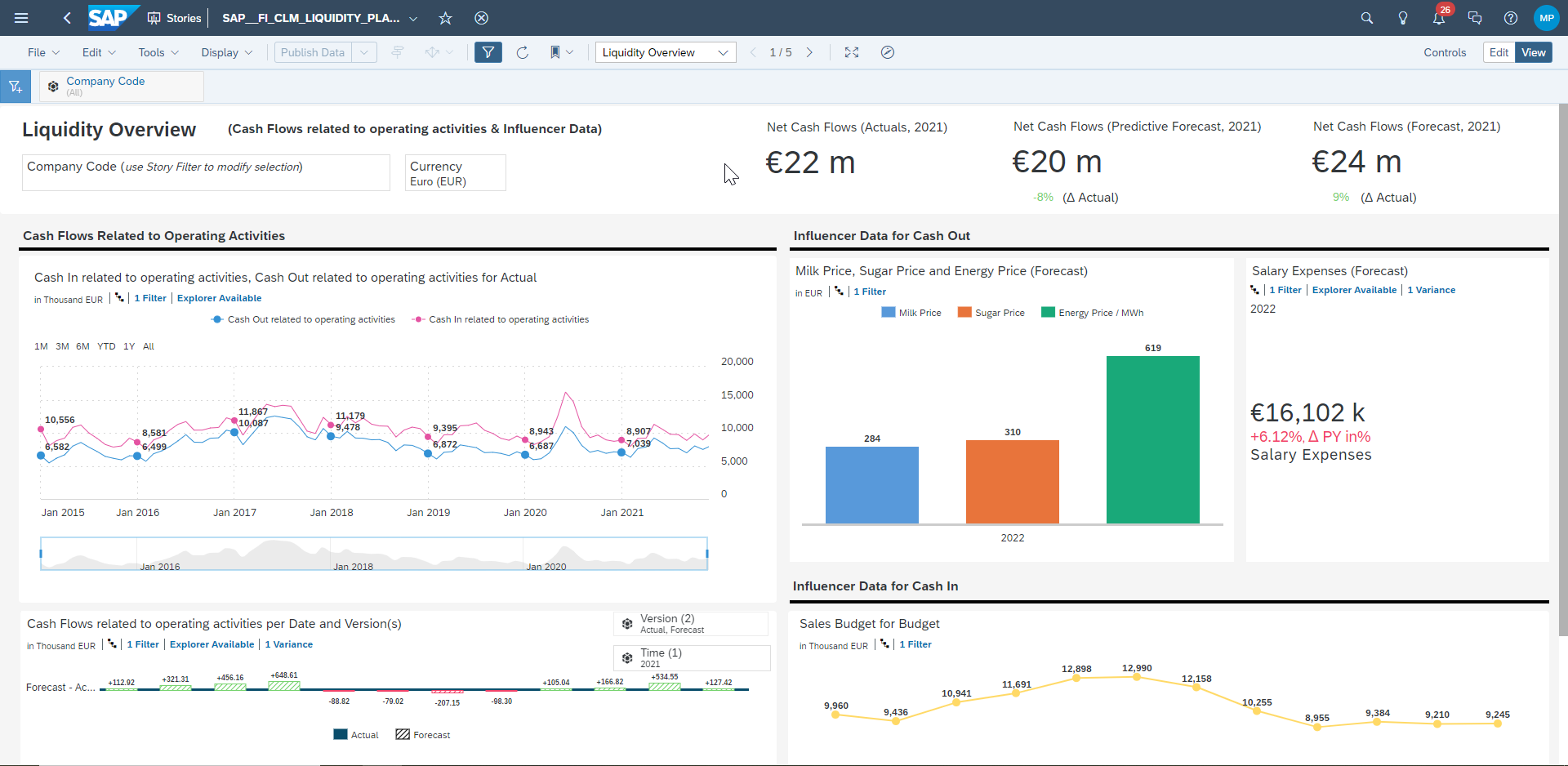This screenshot has width=1568, height=766.
Task: Click the Controls button
Action: click(1445, 52)
